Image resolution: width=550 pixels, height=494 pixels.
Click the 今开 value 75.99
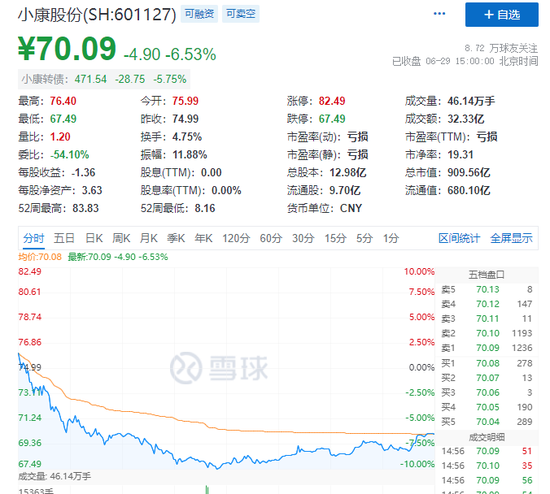185,101
